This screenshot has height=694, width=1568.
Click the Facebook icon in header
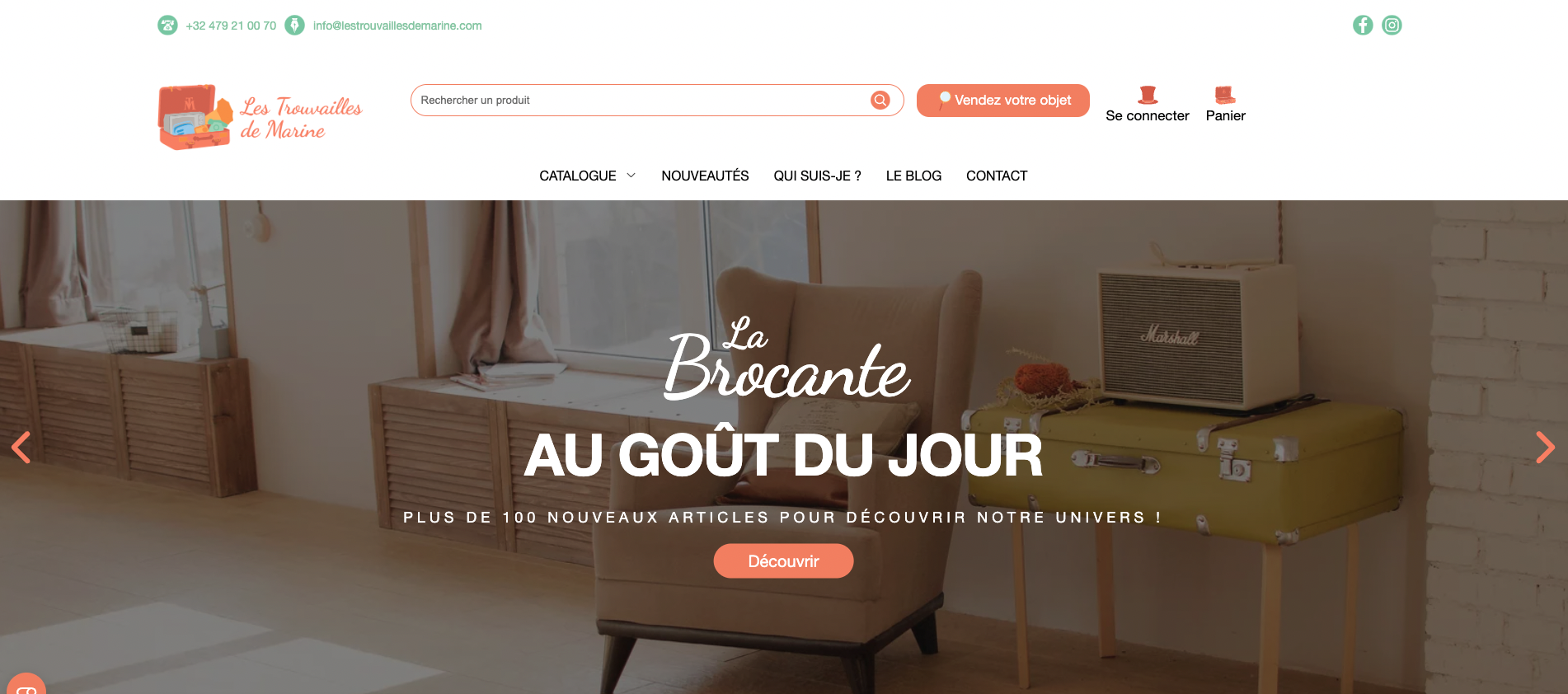pos(1363,26)
